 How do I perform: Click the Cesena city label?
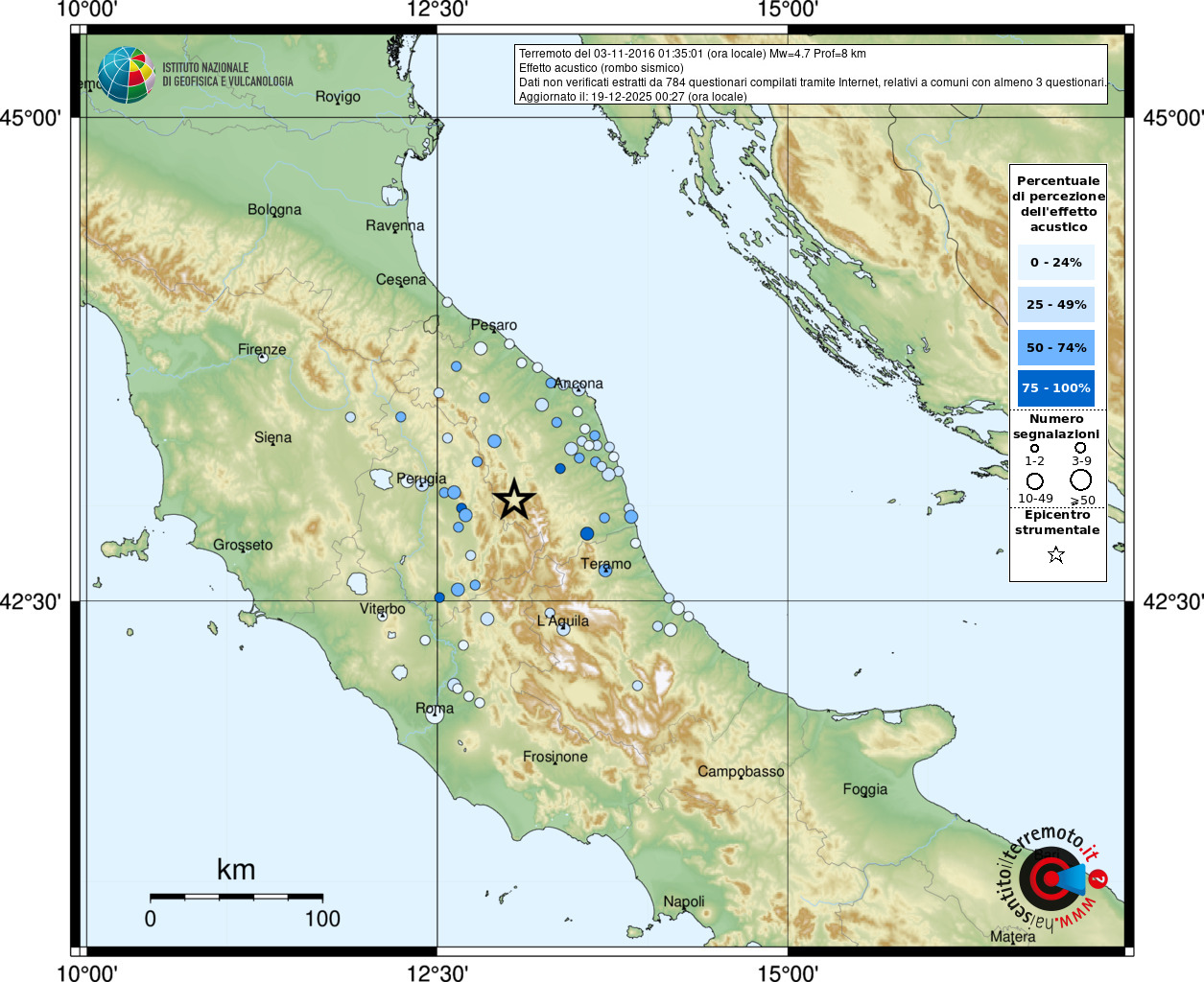click(401, 279)
